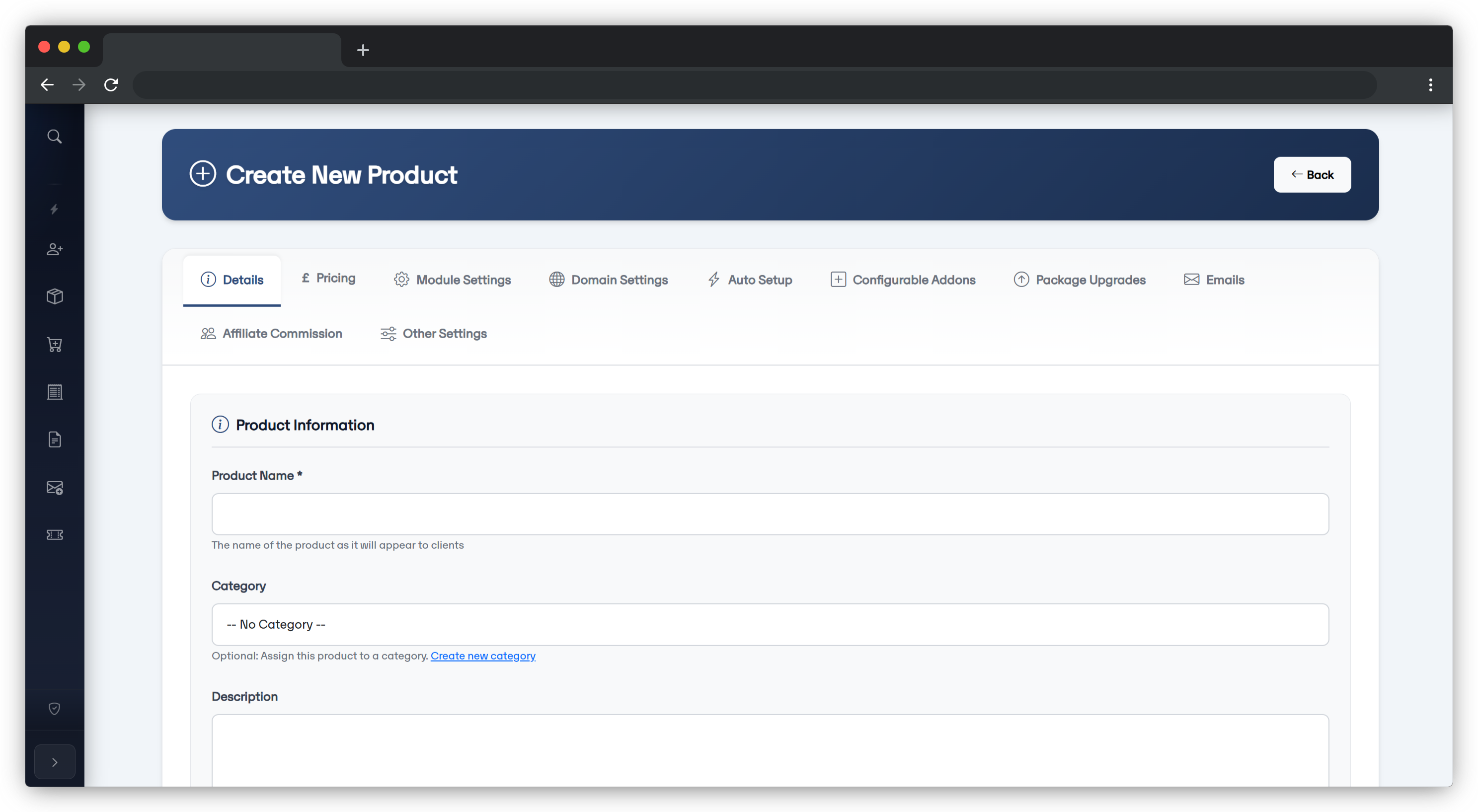Expand the collapsed sidebar with the chevron
The image size is (1478, 812).
55,761
